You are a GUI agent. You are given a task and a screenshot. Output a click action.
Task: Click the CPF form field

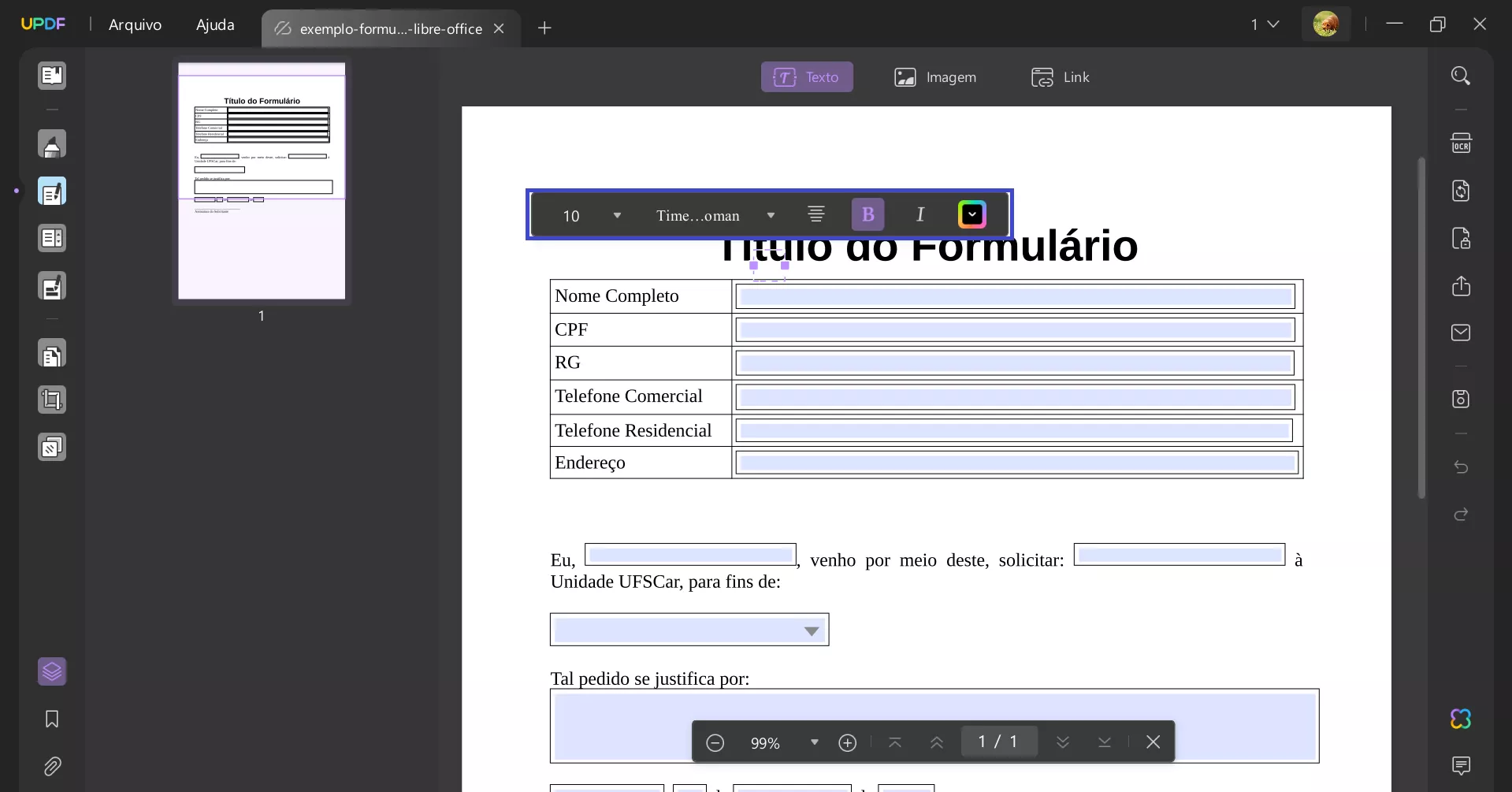(x=1015, y=329)
